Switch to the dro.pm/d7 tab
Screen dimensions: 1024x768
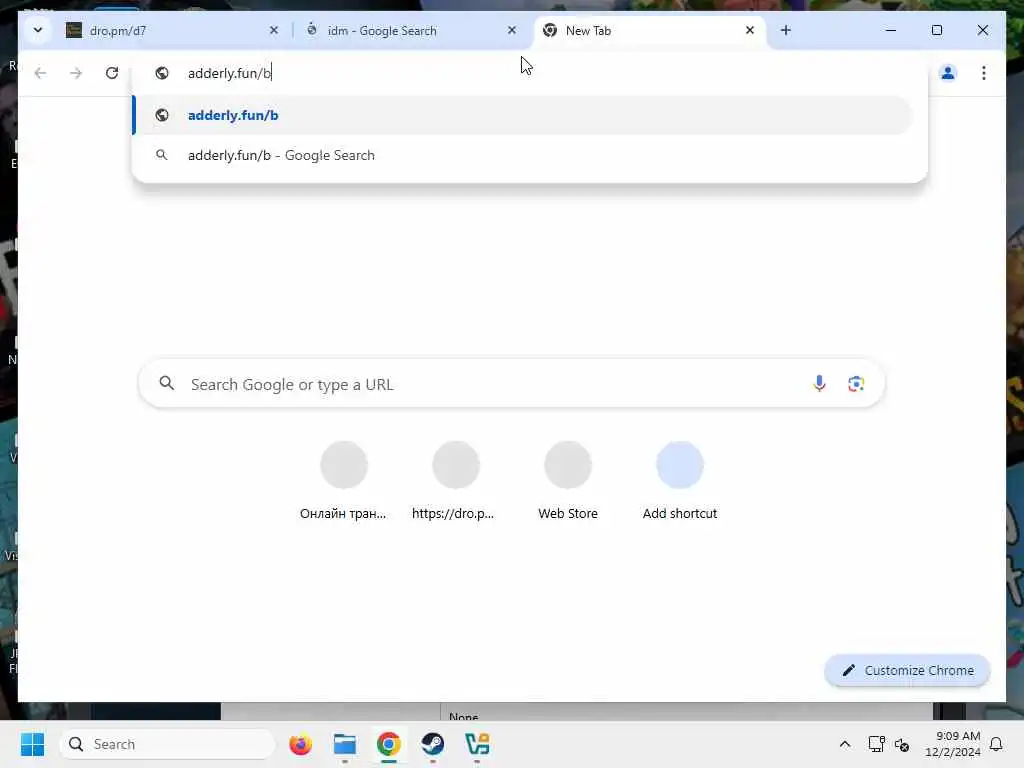coord(174,31)
